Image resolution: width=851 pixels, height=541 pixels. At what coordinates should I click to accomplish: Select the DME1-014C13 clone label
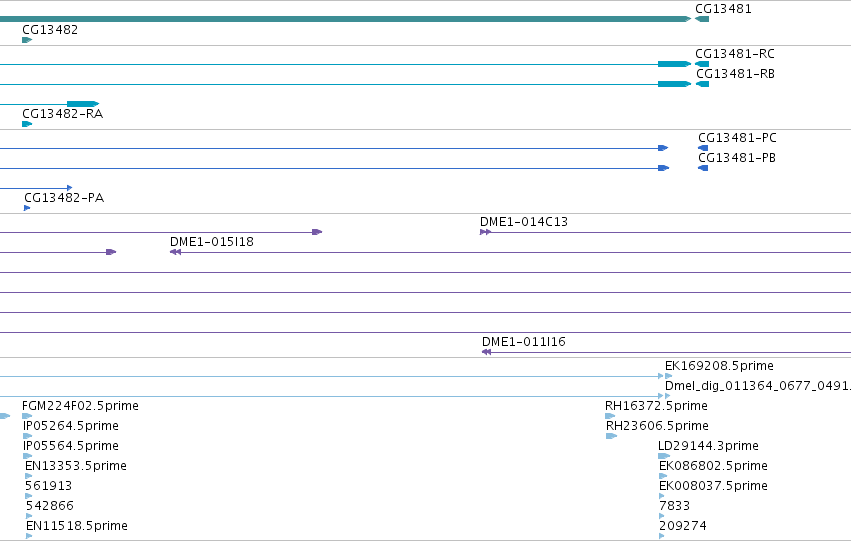coord(524,222)
